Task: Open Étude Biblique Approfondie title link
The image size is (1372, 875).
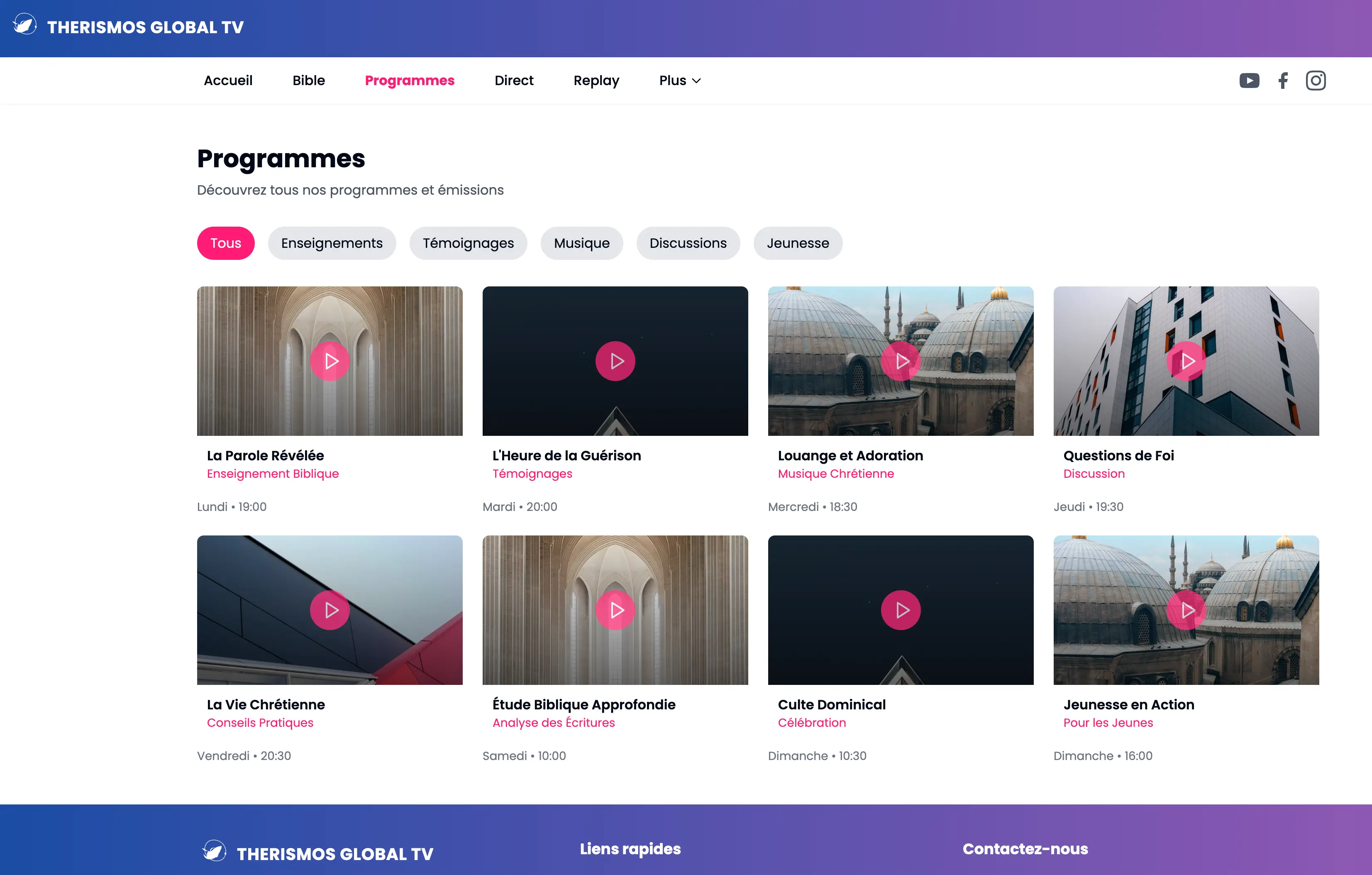Action: click(583, 704)
